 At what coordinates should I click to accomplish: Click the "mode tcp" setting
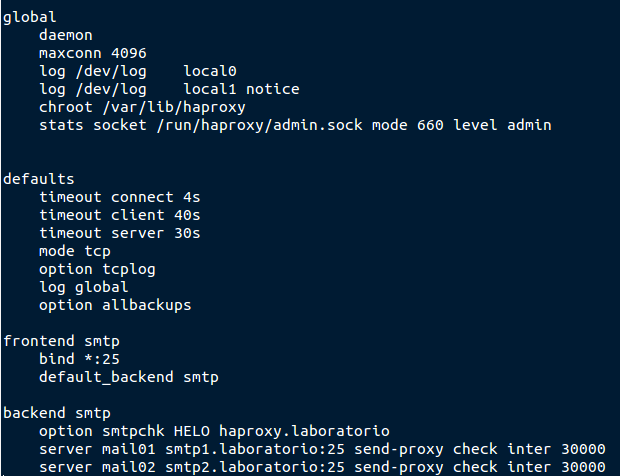75,251
